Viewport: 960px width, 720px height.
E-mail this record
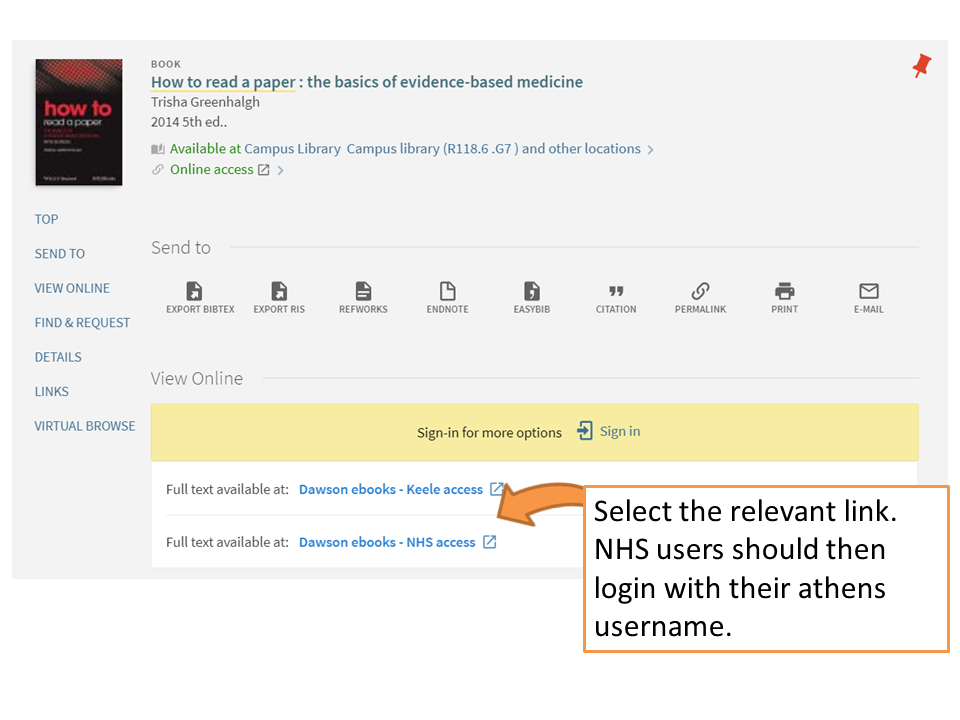tap(868, 291)
